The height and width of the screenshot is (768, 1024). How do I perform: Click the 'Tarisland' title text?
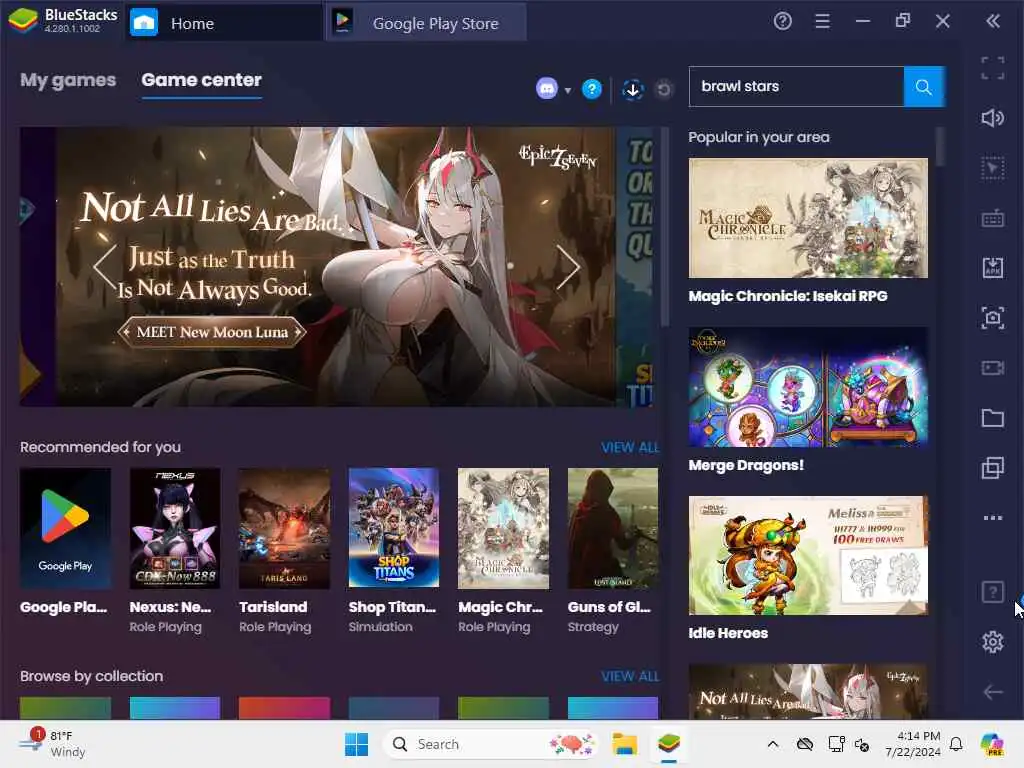click(273, 607)
